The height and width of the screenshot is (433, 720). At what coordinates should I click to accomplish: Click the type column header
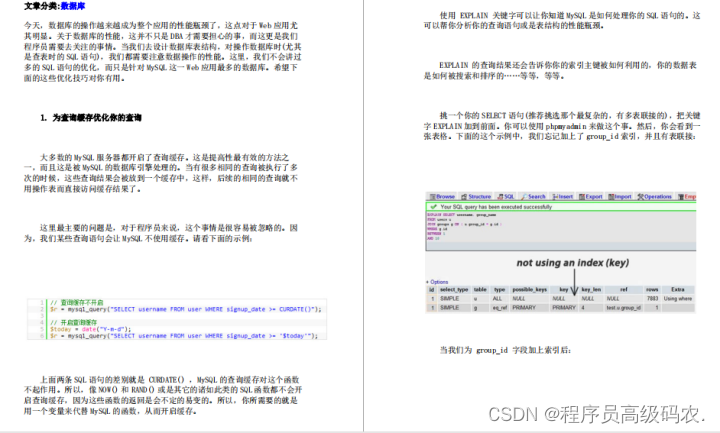click(500, 290)
